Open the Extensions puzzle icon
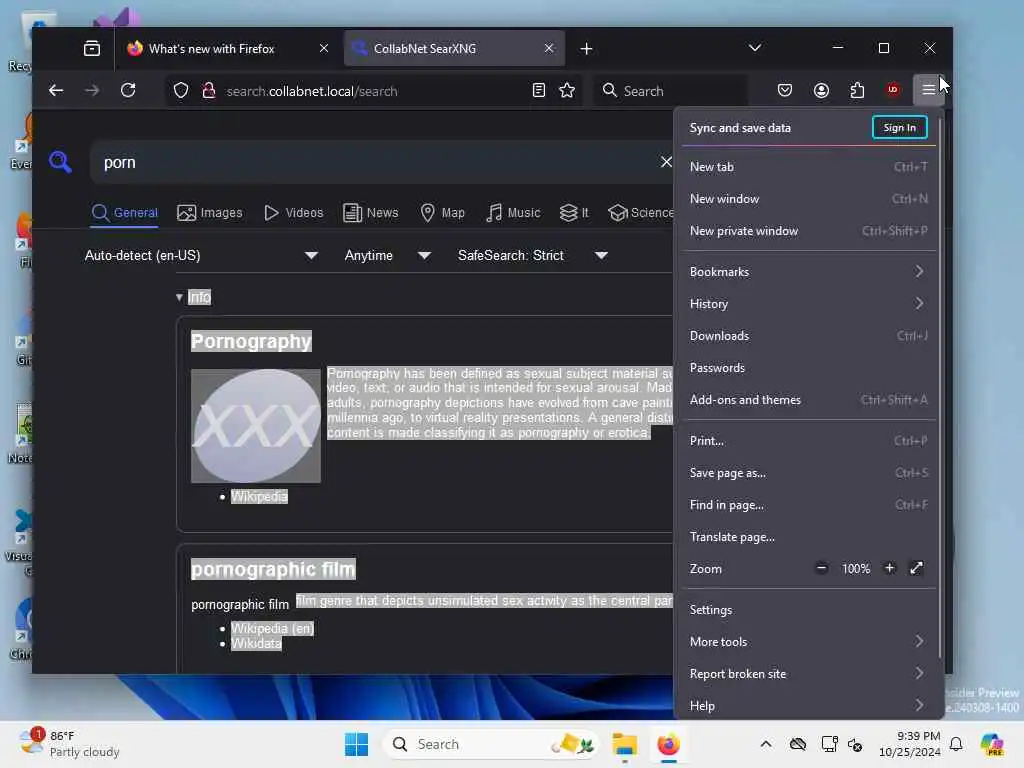1024x768 pixels. 857,91
